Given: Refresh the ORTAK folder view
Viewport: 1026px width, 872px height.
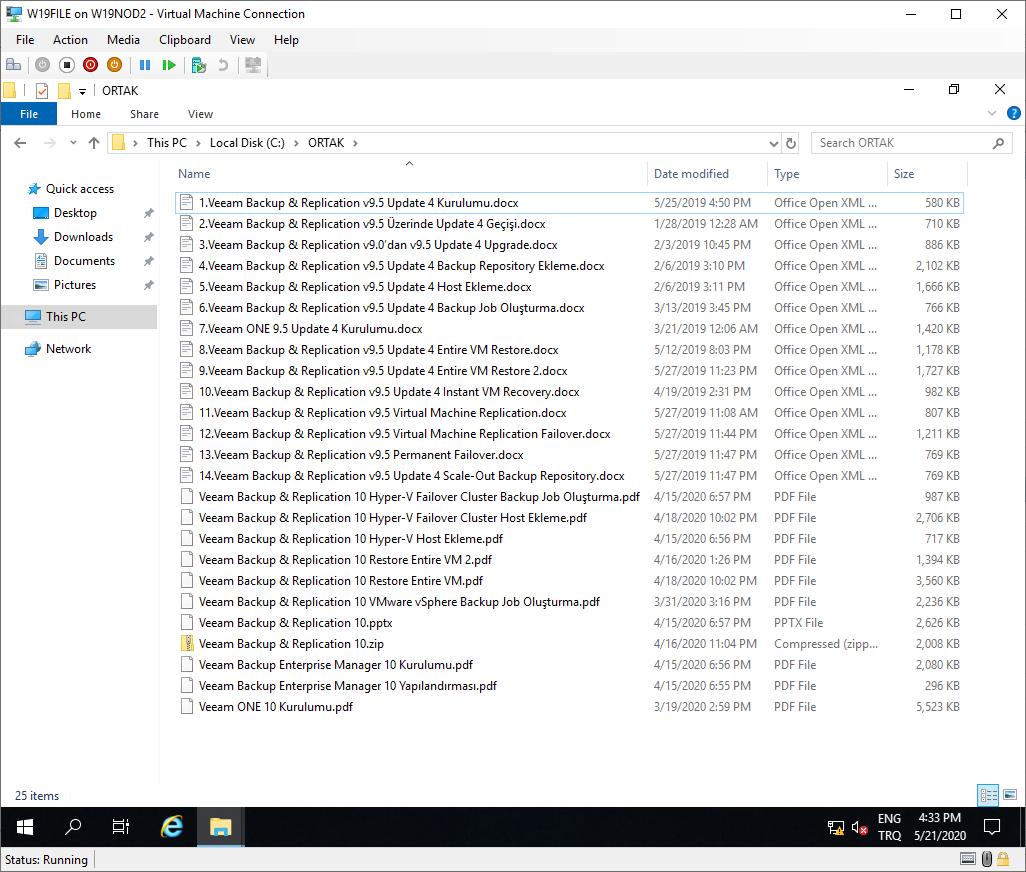Looking at the screenshot, I should pyautogui.click(x=791, y=143).
